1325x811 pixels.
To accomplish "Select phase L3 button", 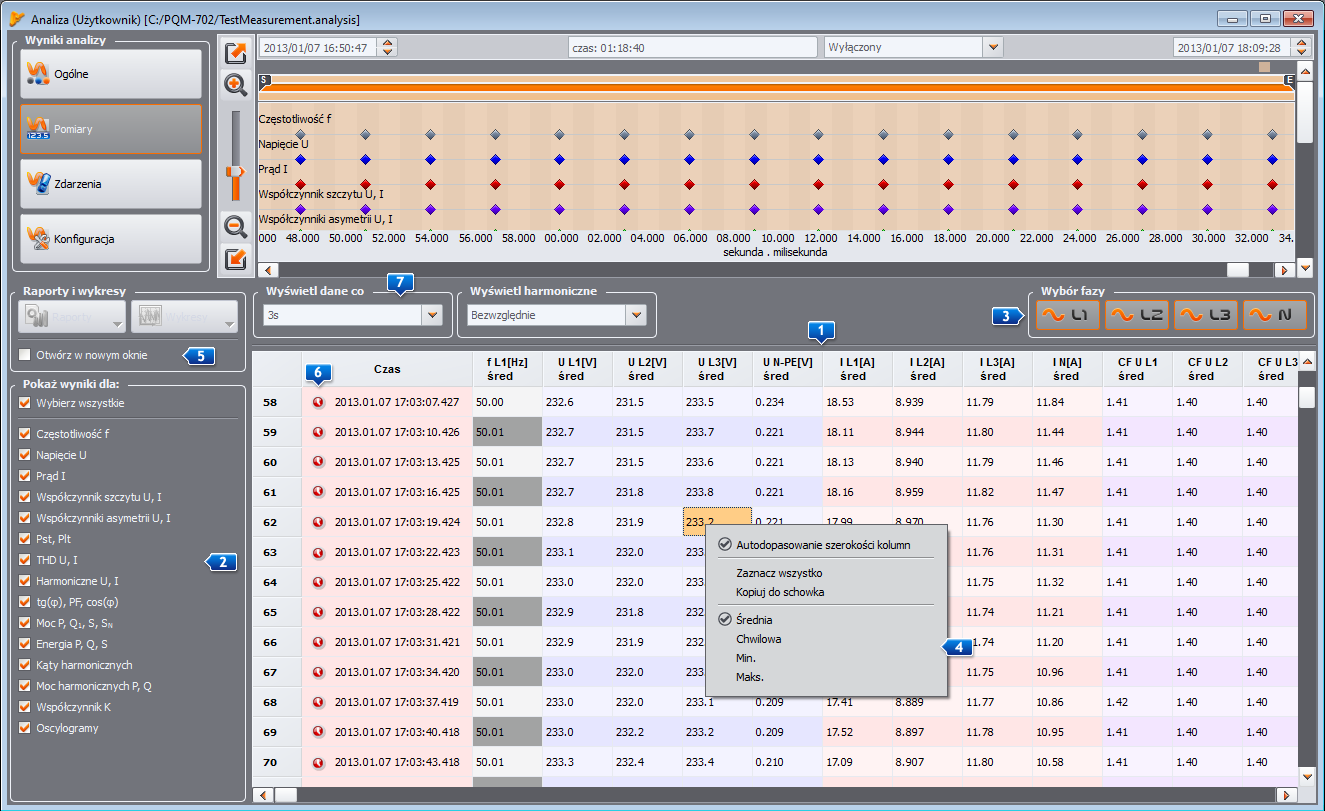I will pyautogui.click(x=1206, y=315).
